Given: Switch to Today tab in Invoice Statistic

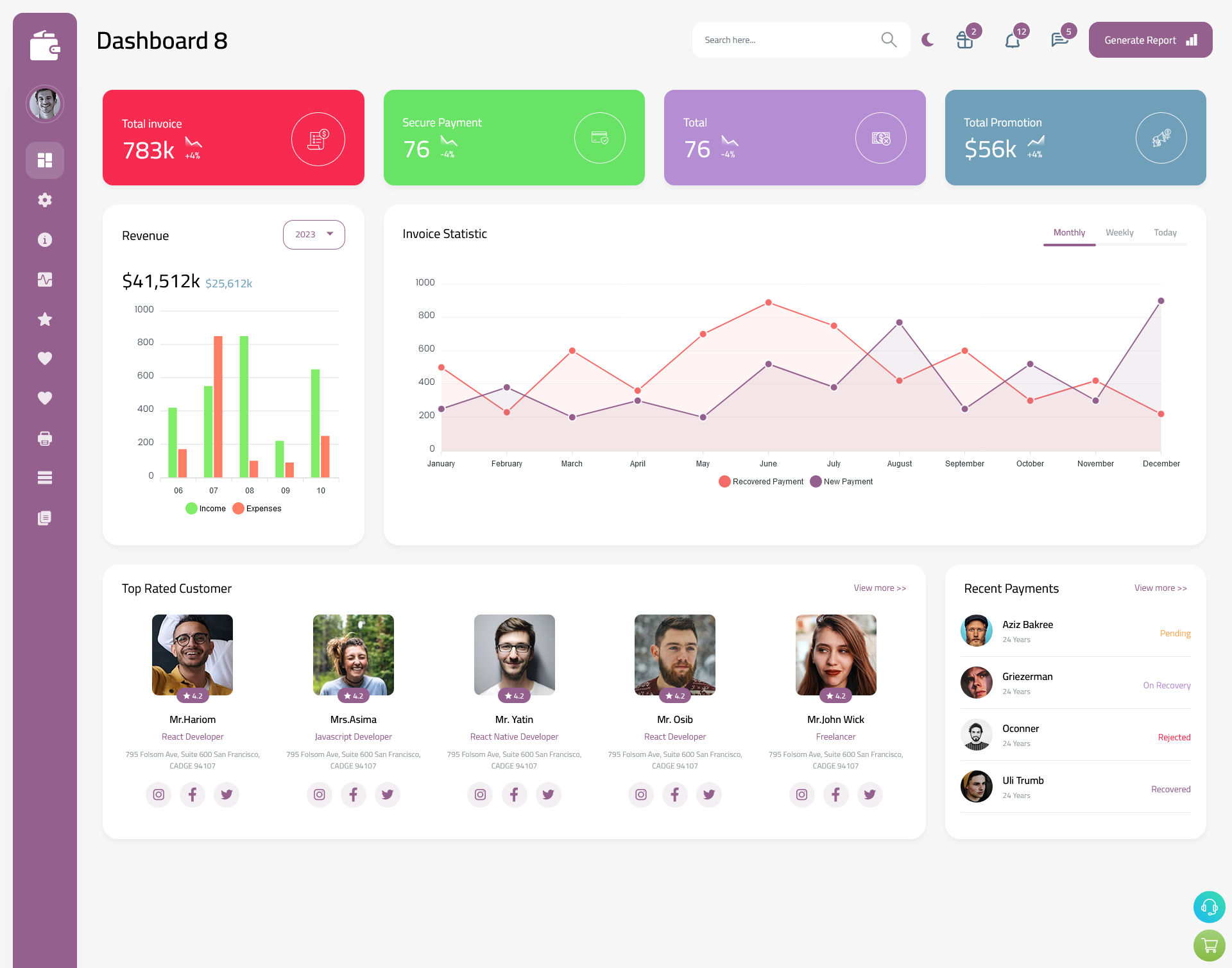Looking at the screenshot, I should click(x=1165, y=232).
